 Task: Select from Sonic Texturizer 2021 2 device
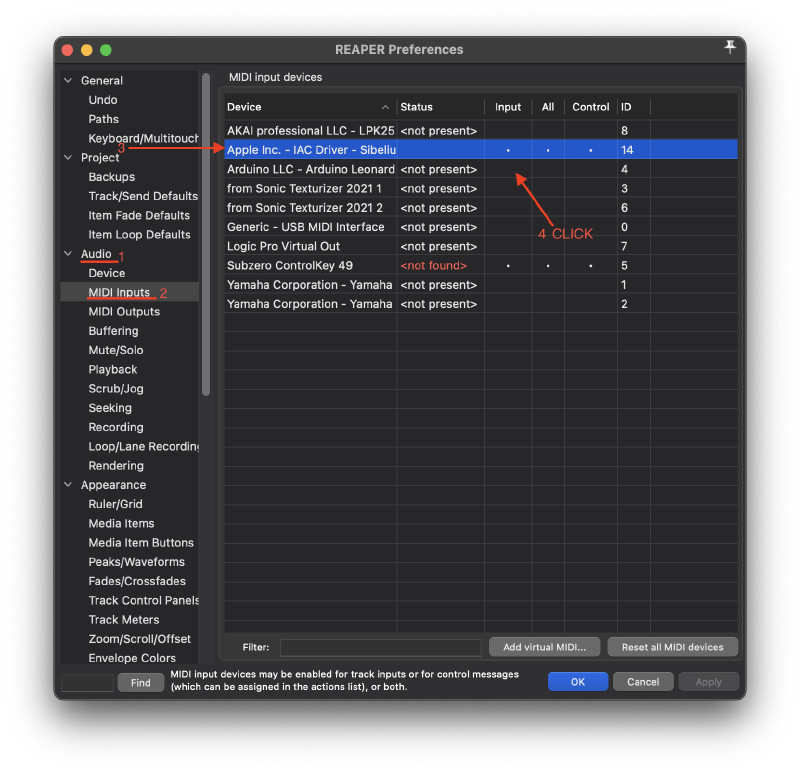coord(305,208)
